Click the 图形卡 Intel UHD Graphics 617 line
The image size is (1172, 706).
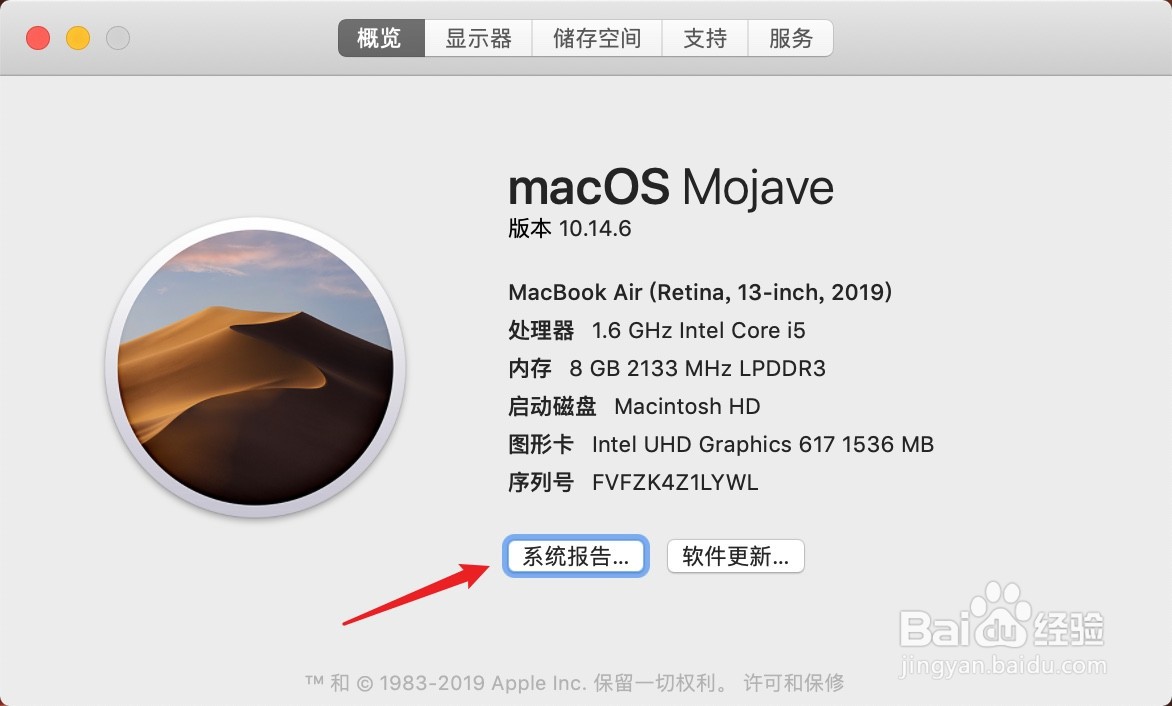coord(721,445)
